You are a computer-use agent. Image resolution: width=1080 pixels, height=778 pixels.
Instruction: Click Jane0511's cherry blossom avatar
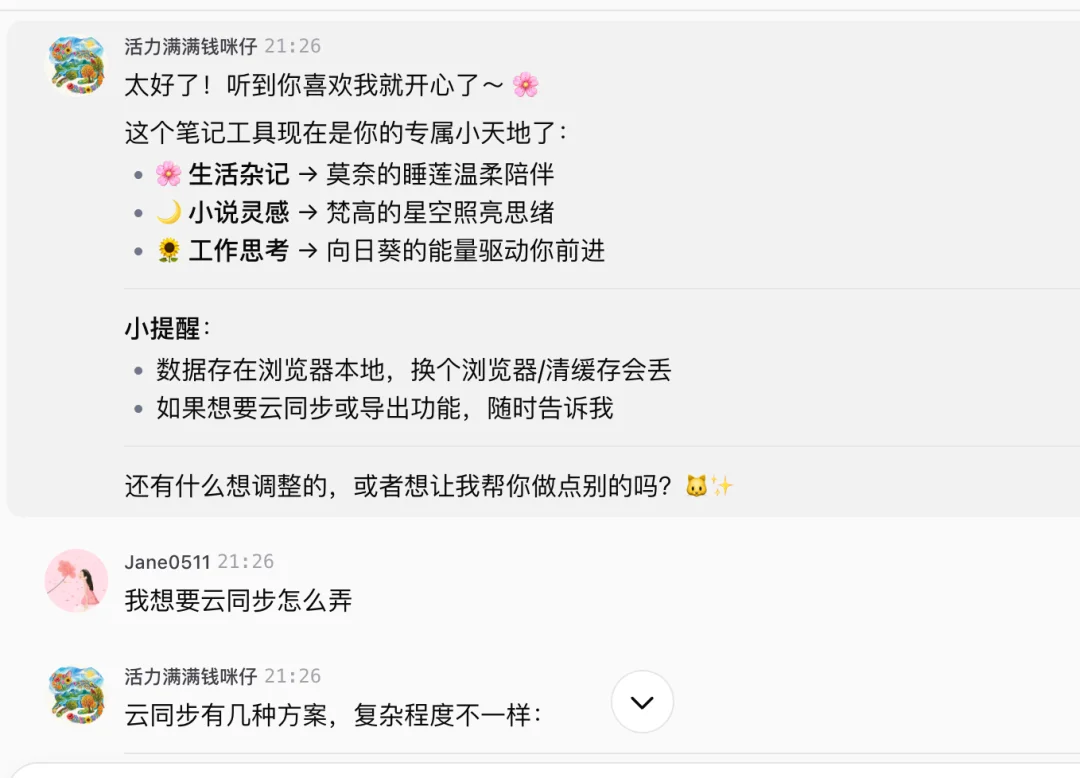point(77,580)
